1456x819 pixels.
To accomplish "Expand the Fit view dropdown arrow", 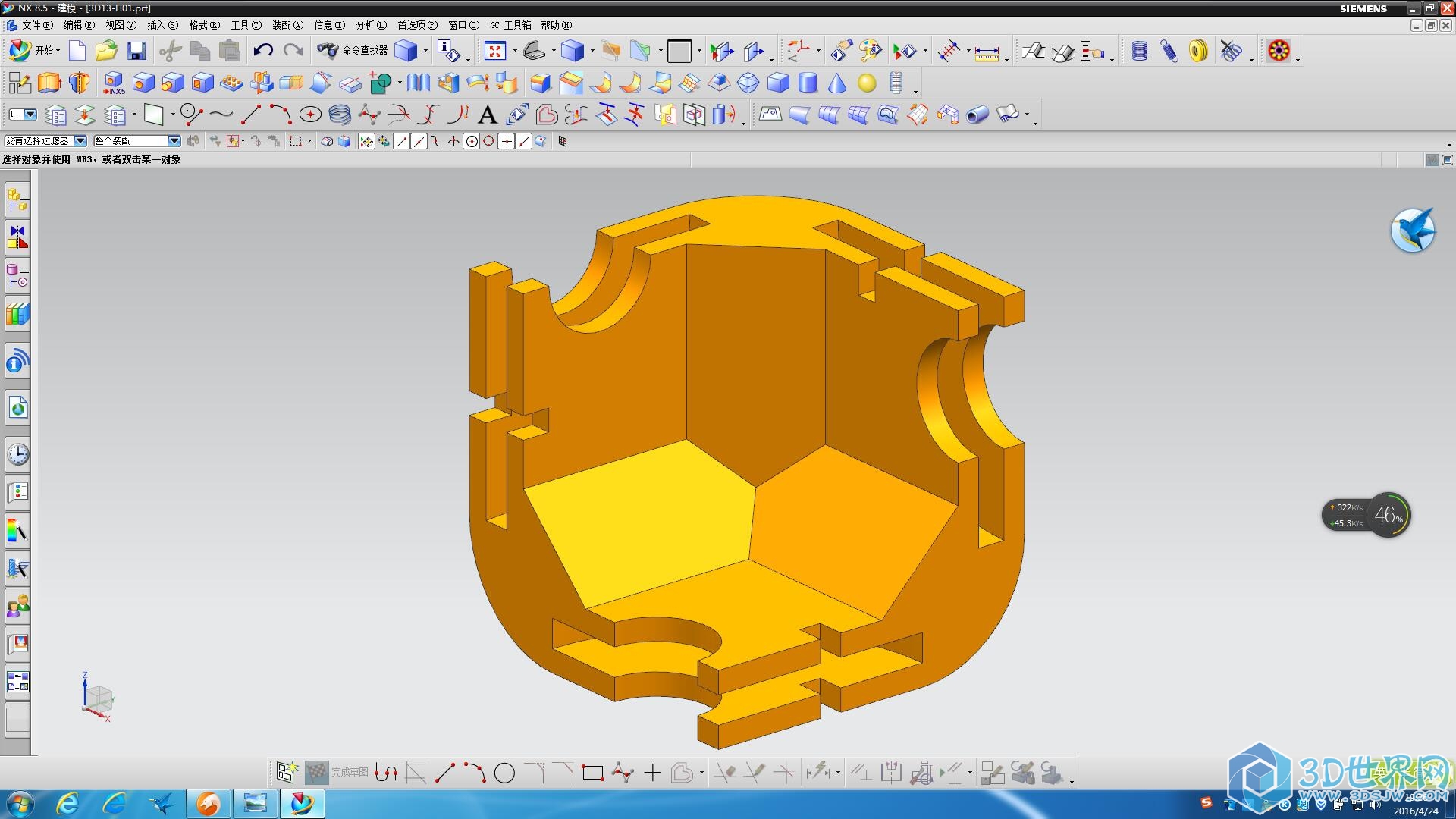I will [x=514, y=51].
